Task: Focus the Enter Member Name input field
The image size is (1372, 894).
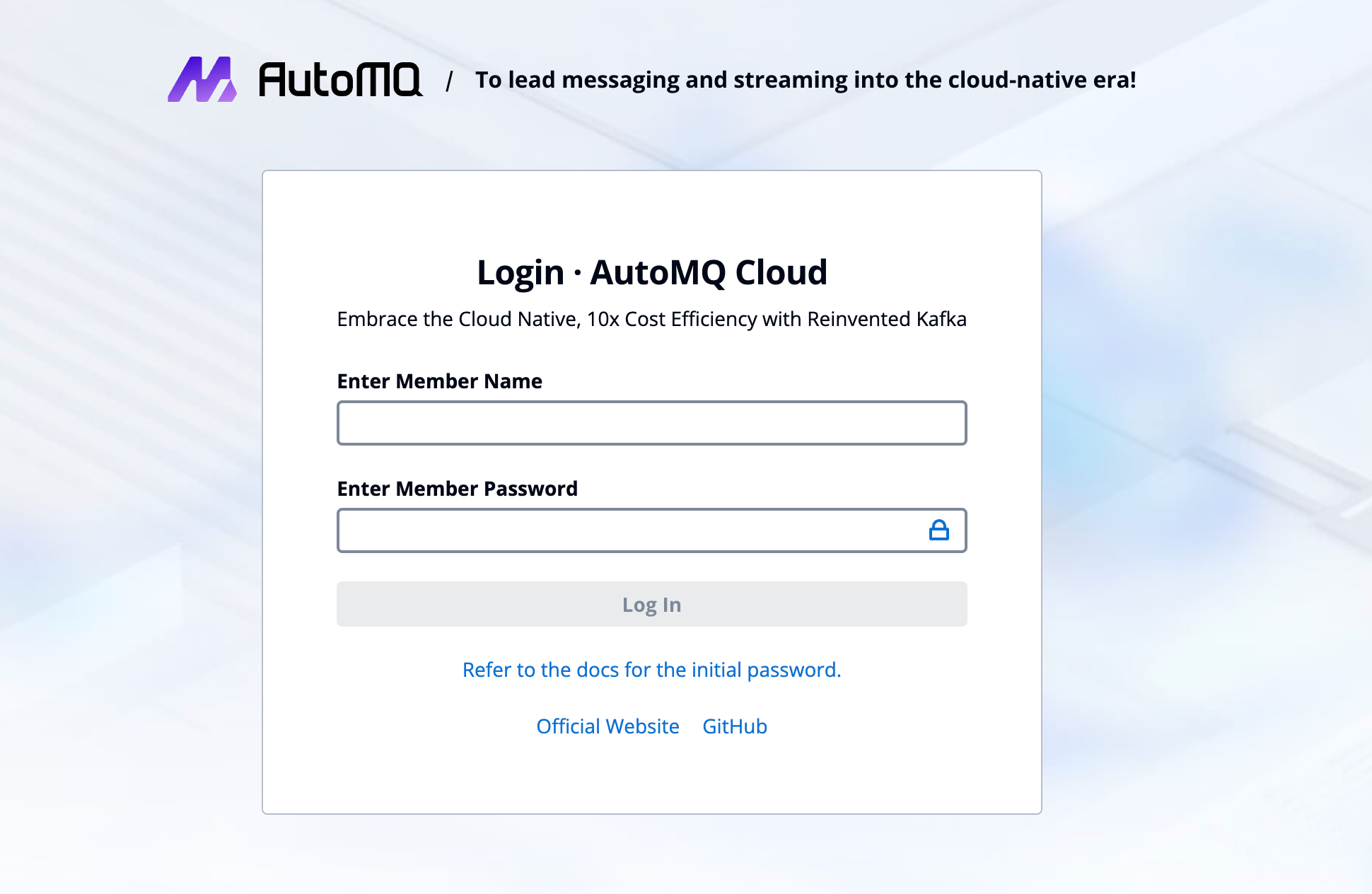Action: point(651,423)
